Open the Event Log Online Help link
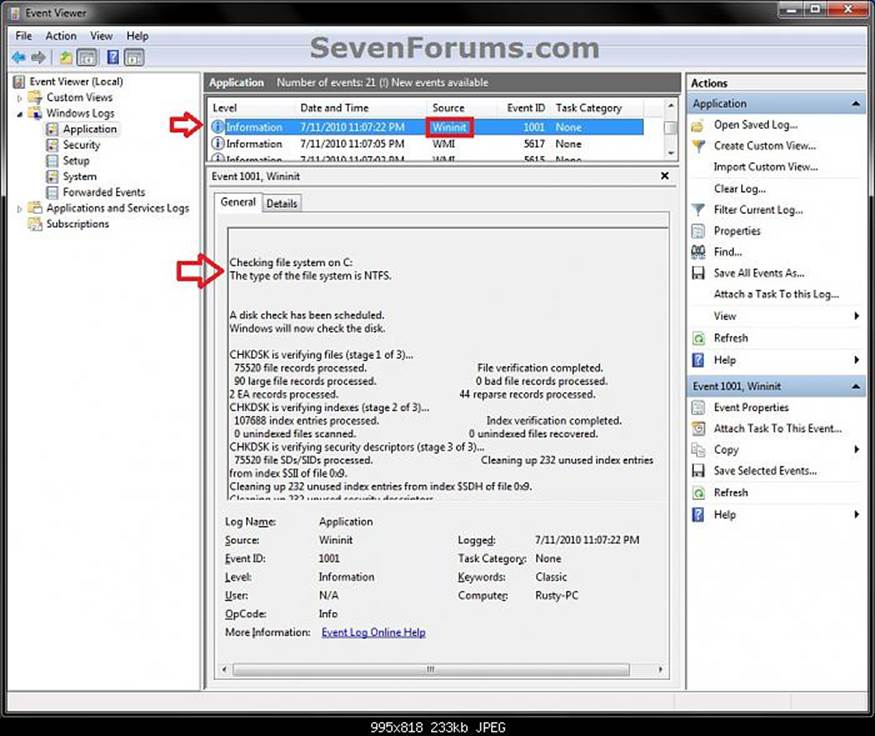 373,632
